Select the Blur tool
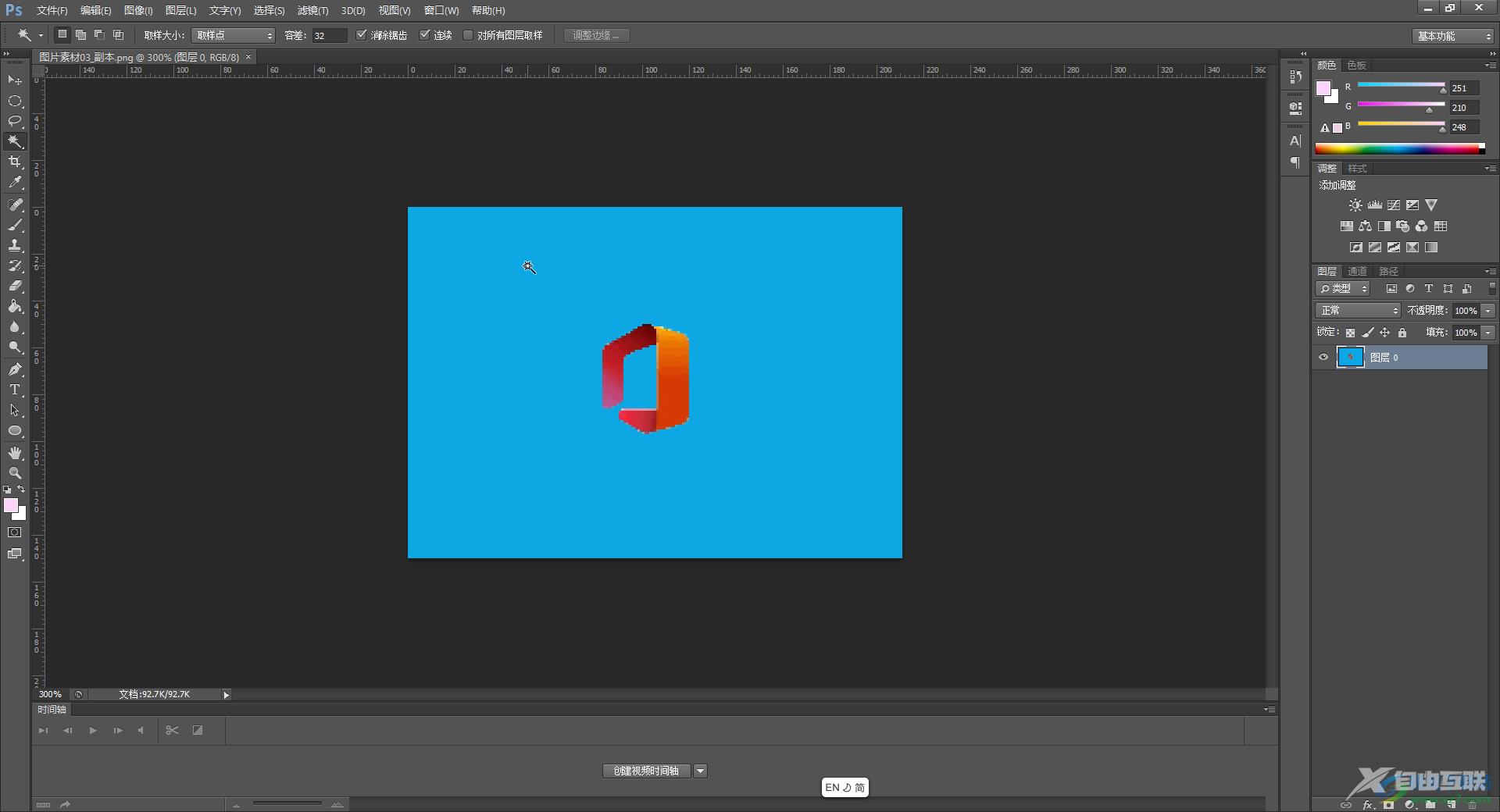This screenshot has height=812, width=1500. (14, 326)
